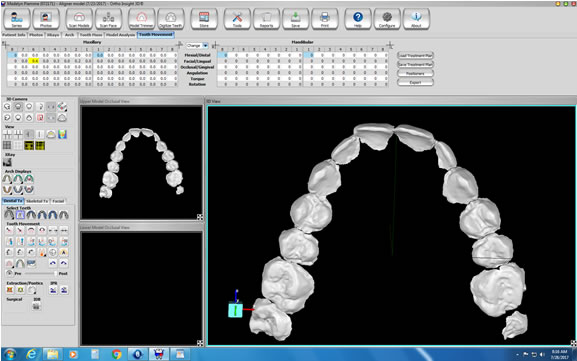The image size is (577, 361).
Task: Open the Windows Start menu
Action: (x=10, y=354)
